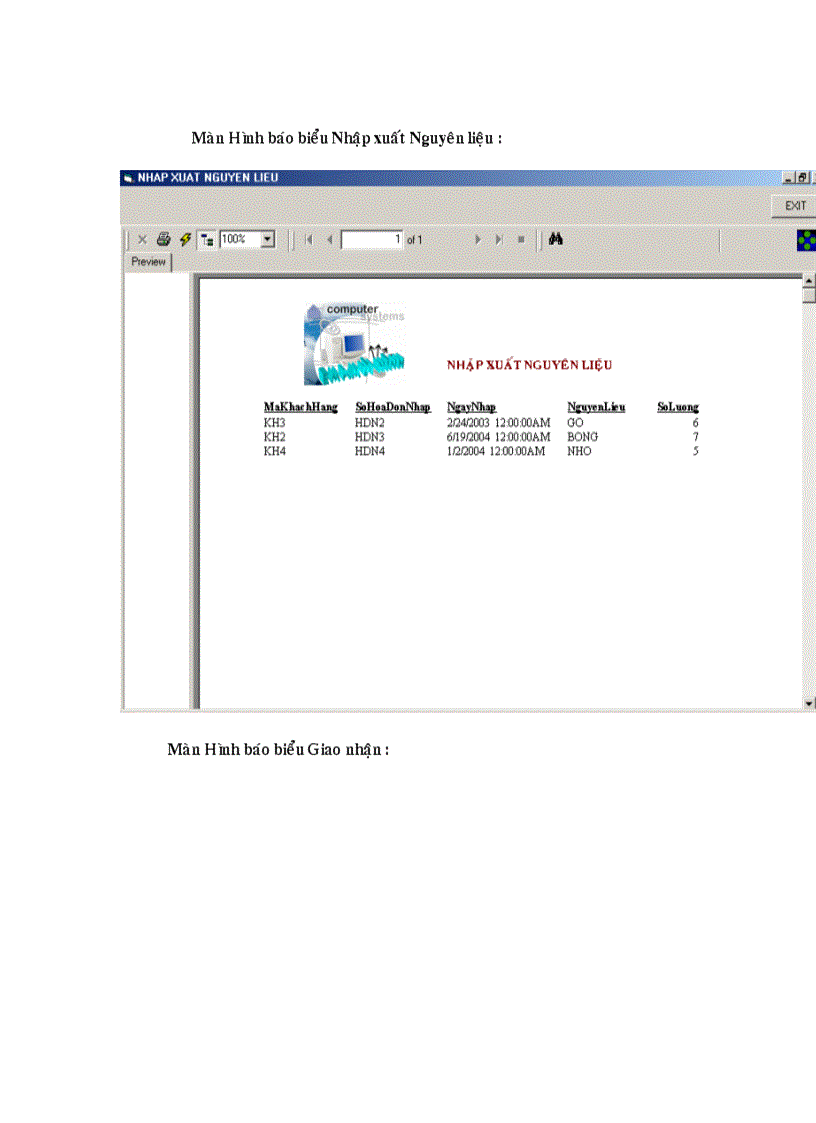Switch to the Preview tab
816x1123 pixels.
(147, 261)
